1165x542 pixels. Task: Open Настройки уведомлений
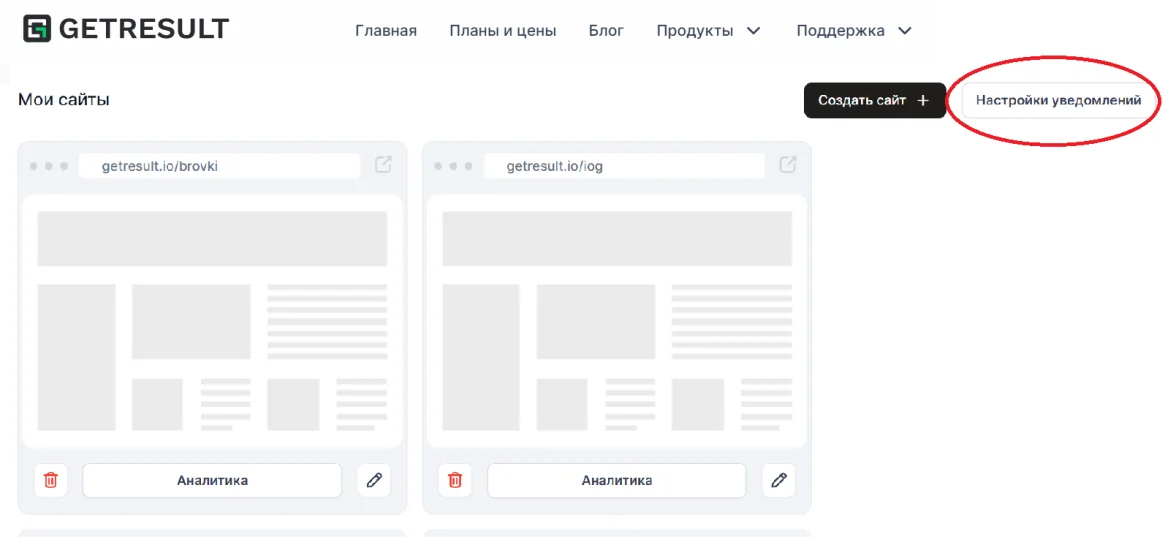(x=1058, y=100)
